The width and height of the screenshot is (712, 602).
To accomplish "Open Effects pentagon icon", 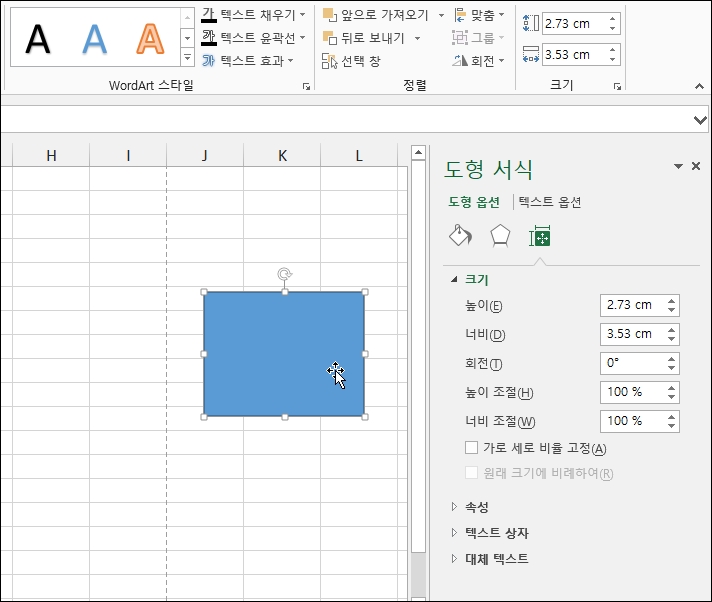I will point(500,236).
